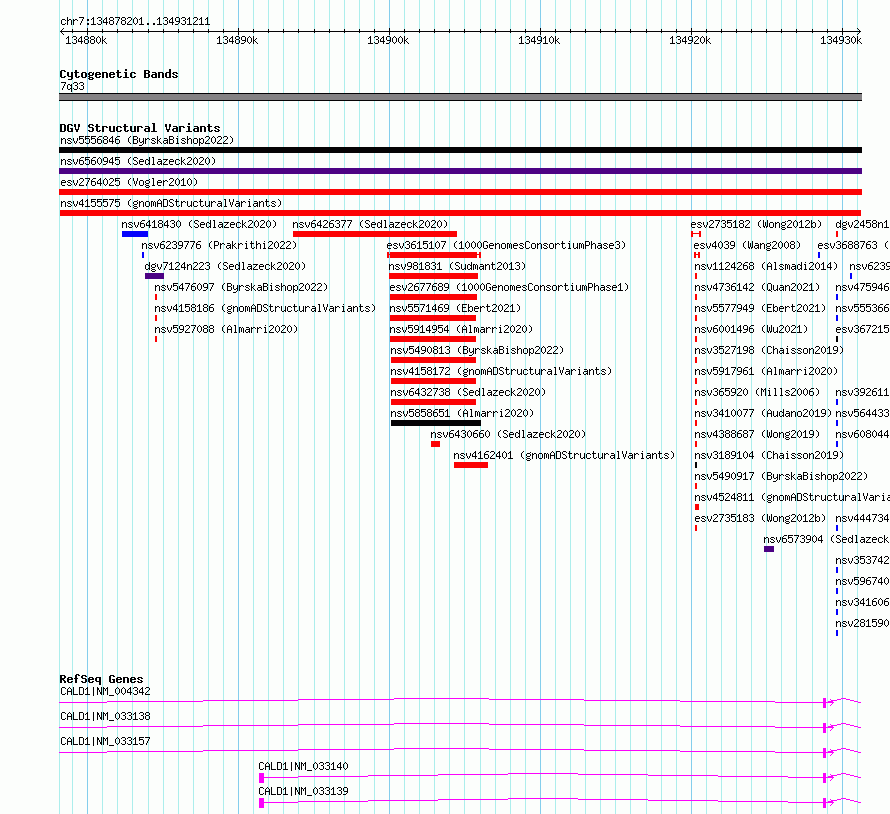This screenshot has width=890, height=814.
Task: Click the nsv6426377 (Sedlazeck2020) label
Action: [x=370, y=224]
